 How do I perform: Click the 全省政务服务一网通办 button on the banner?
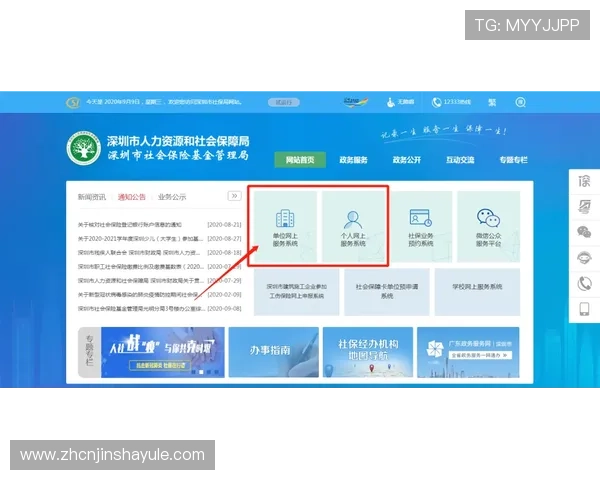click(480, 355)
